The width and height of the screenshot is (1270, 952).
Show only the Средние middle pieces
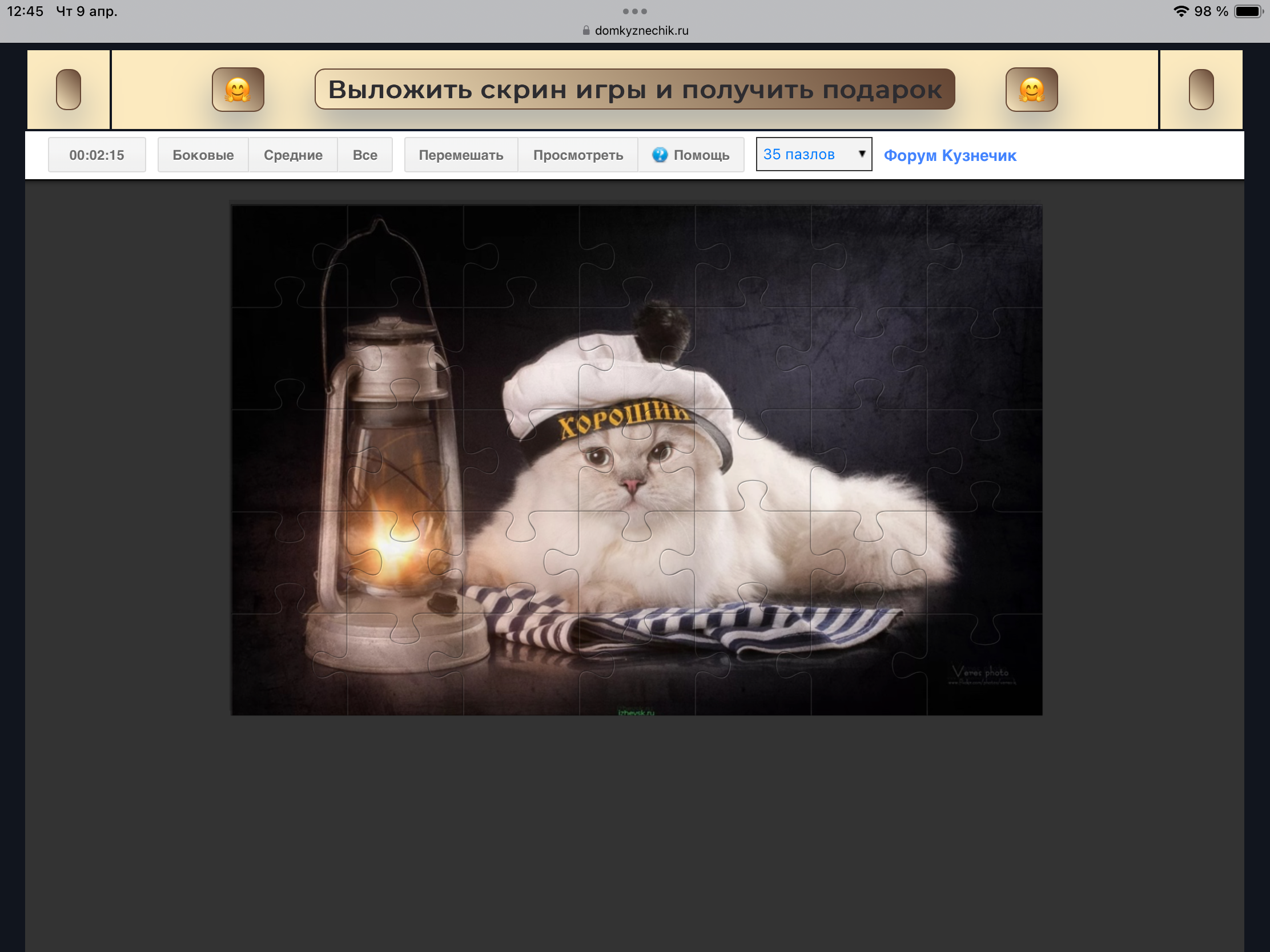tap(293, 155)
